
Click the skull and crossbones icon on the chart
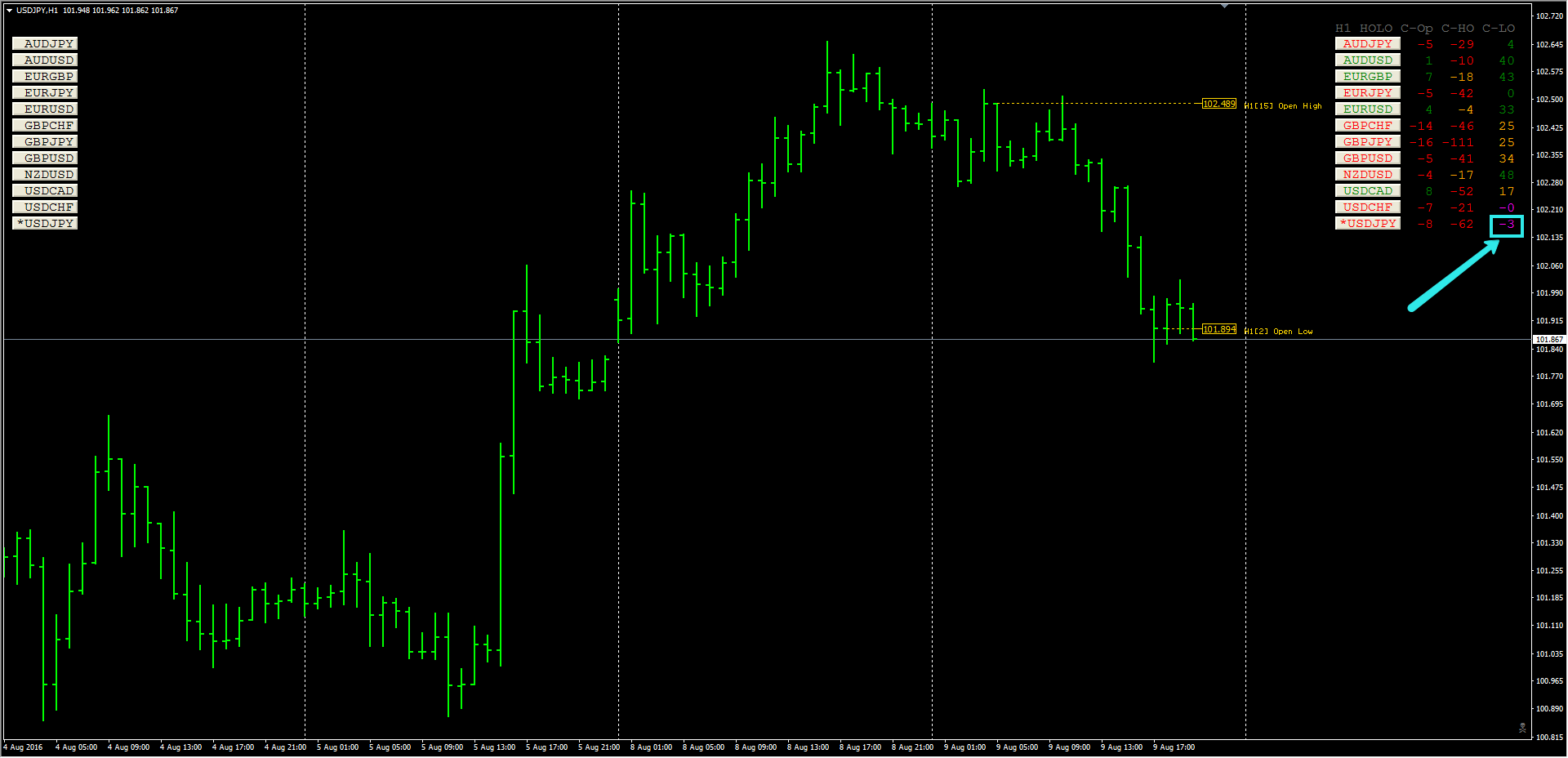click(1522, 727)
